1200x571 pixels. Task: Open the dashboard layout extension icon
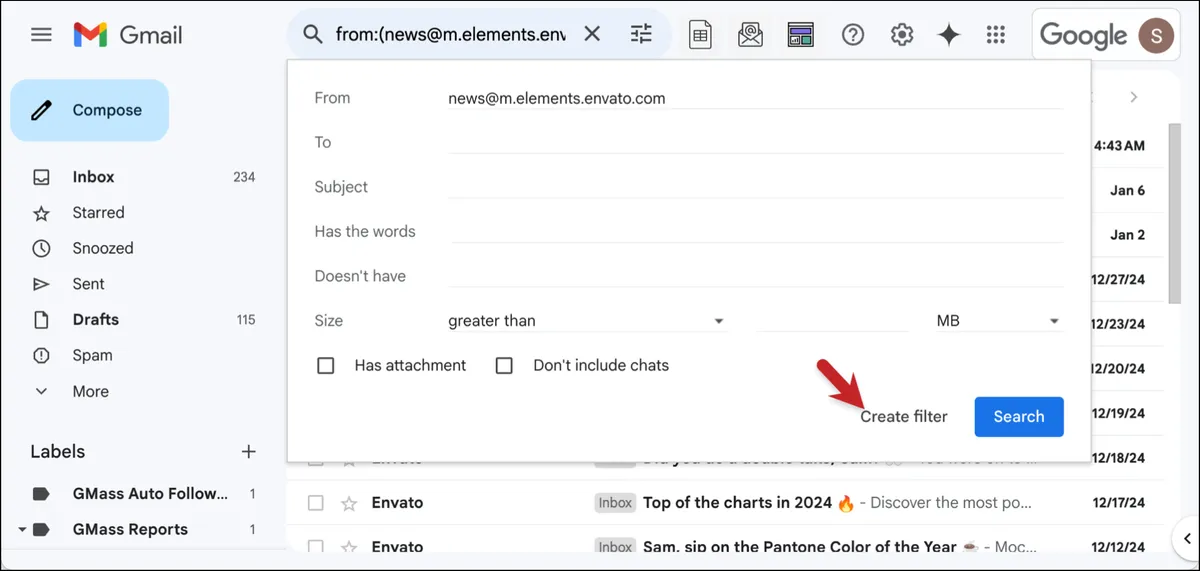(x=800, y=35)
